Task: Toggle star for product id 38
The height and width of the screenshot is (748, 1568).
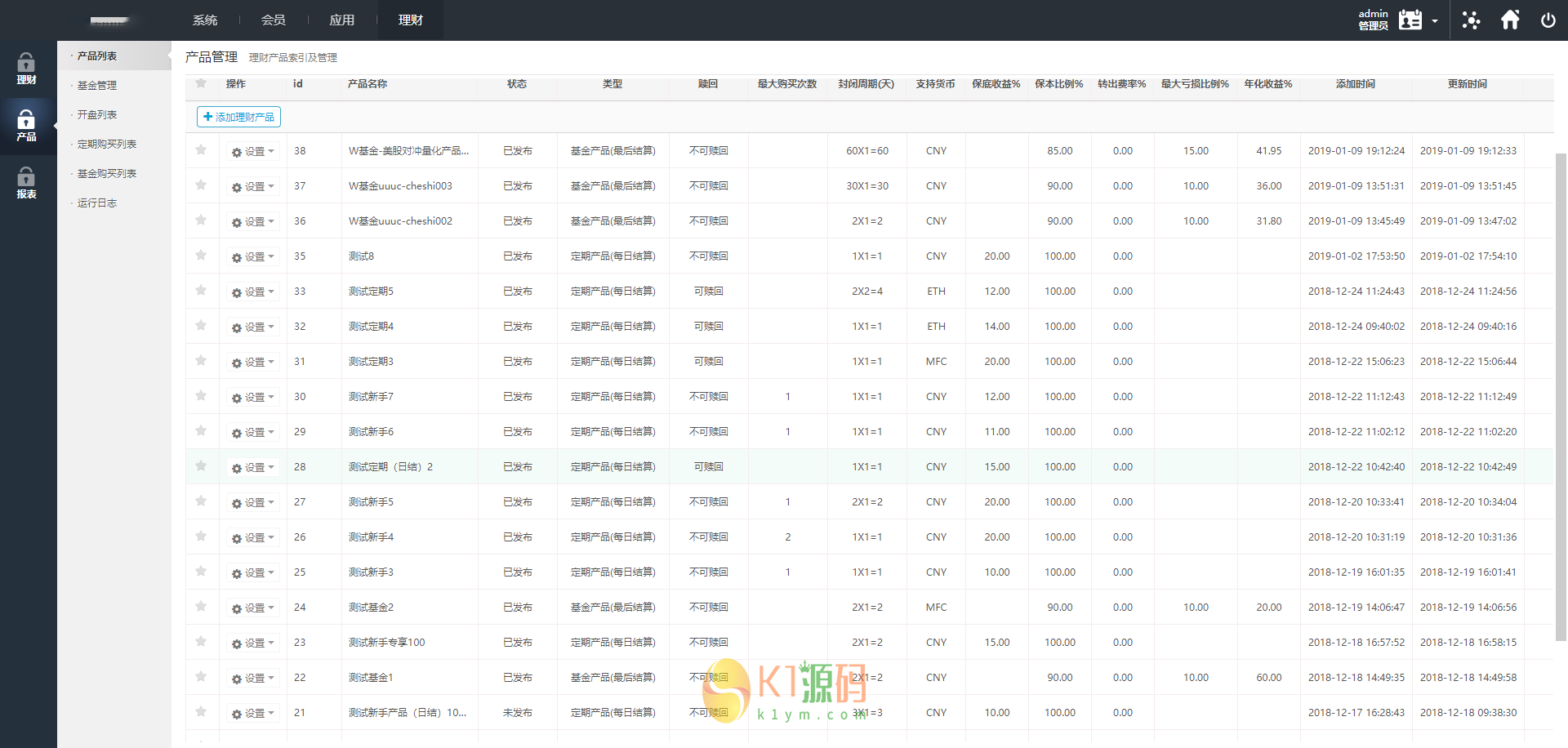Action: [x=201, y=150]
